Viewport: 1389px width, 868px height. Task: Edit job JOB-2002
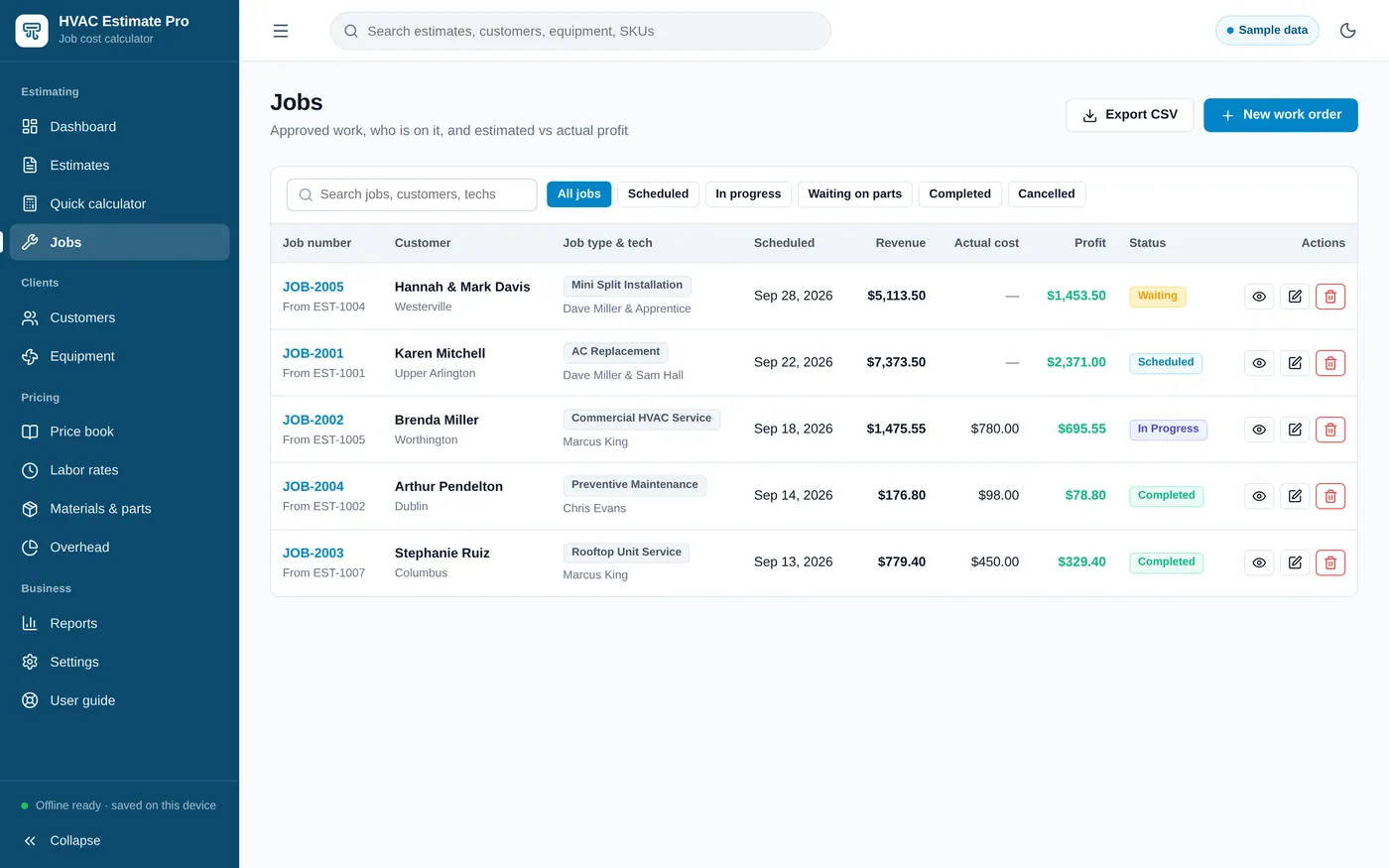[x=1295, y=430]
